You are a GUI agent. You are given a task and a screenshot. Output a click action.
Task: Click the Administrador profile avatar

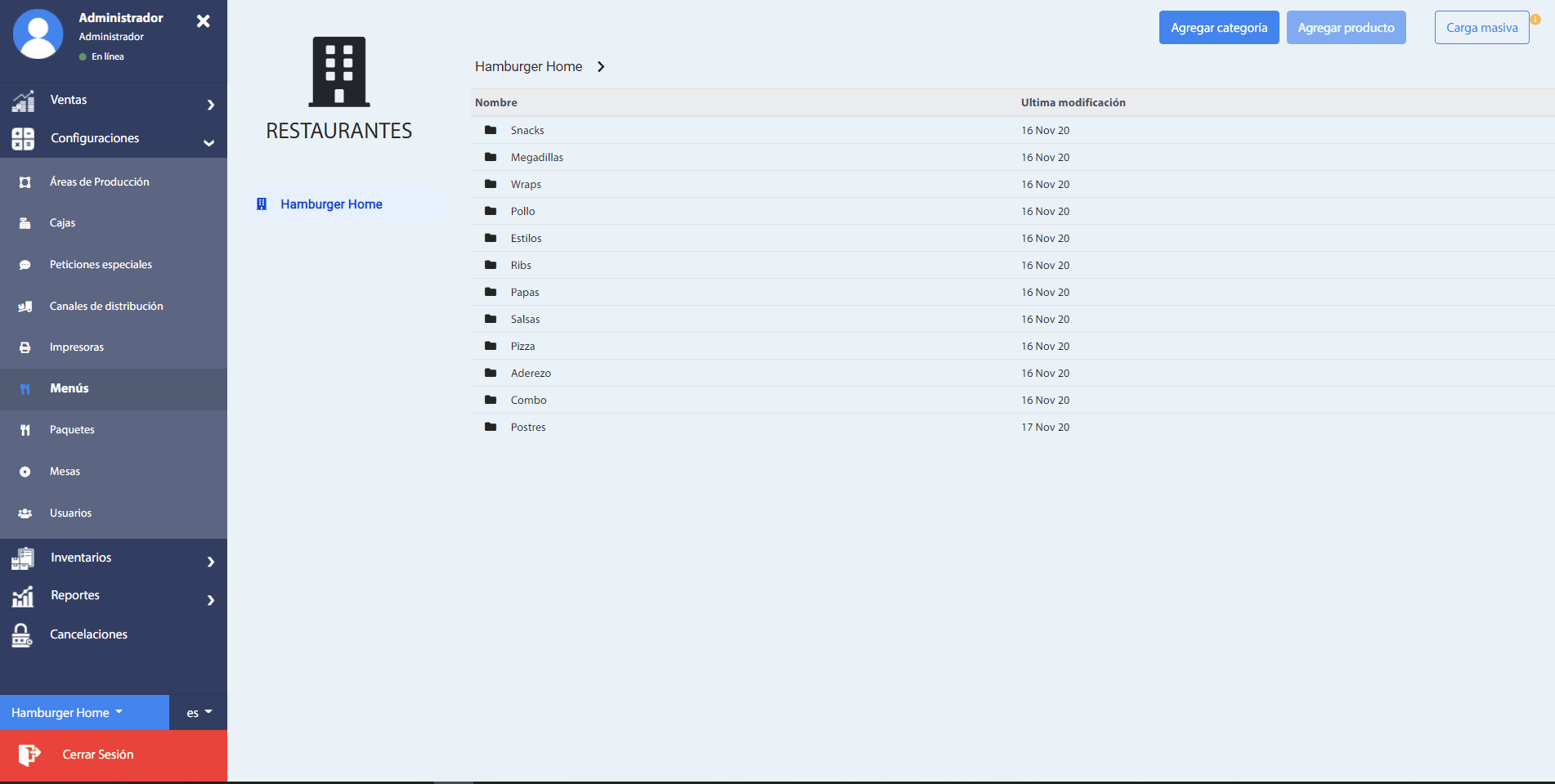pos(38,34)
